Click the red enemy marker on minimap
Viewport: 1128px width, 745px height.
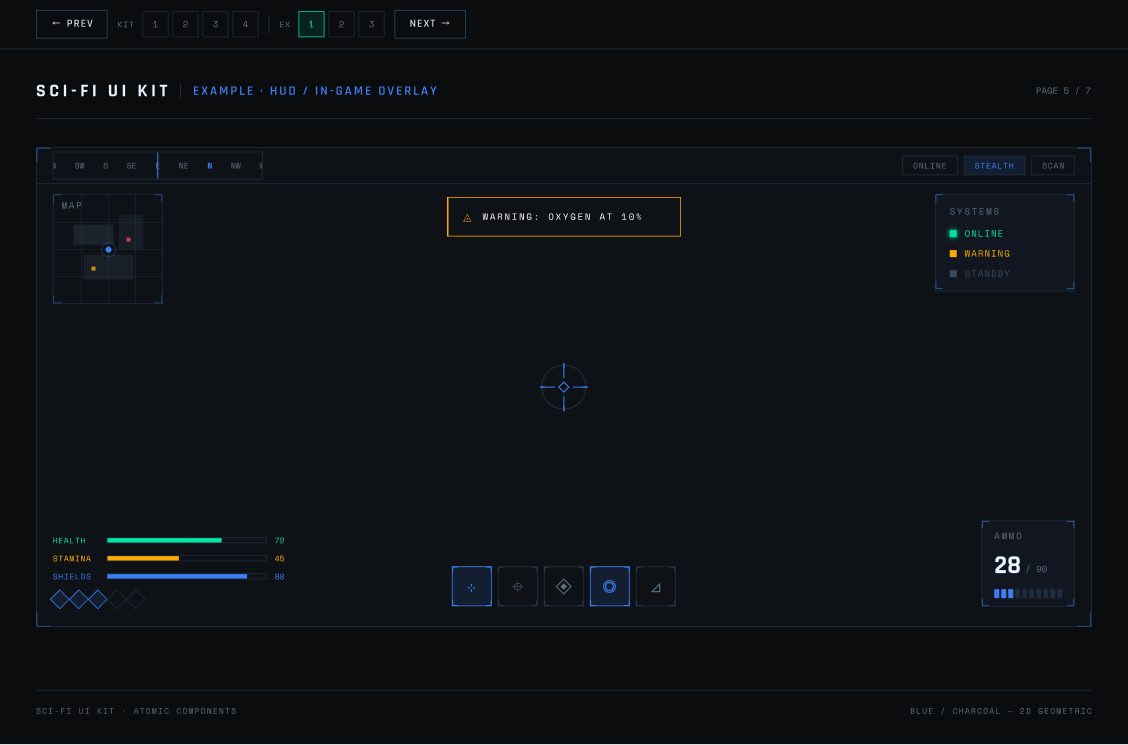pos(129,239)
